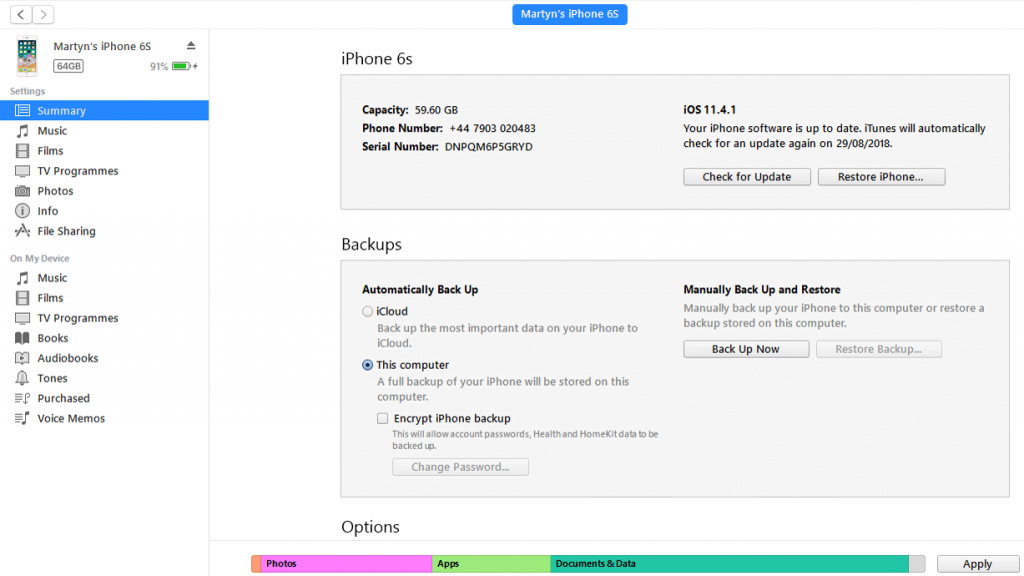
Task: Click the 64GB capacity badge
Action: click(x=69, y=66)
